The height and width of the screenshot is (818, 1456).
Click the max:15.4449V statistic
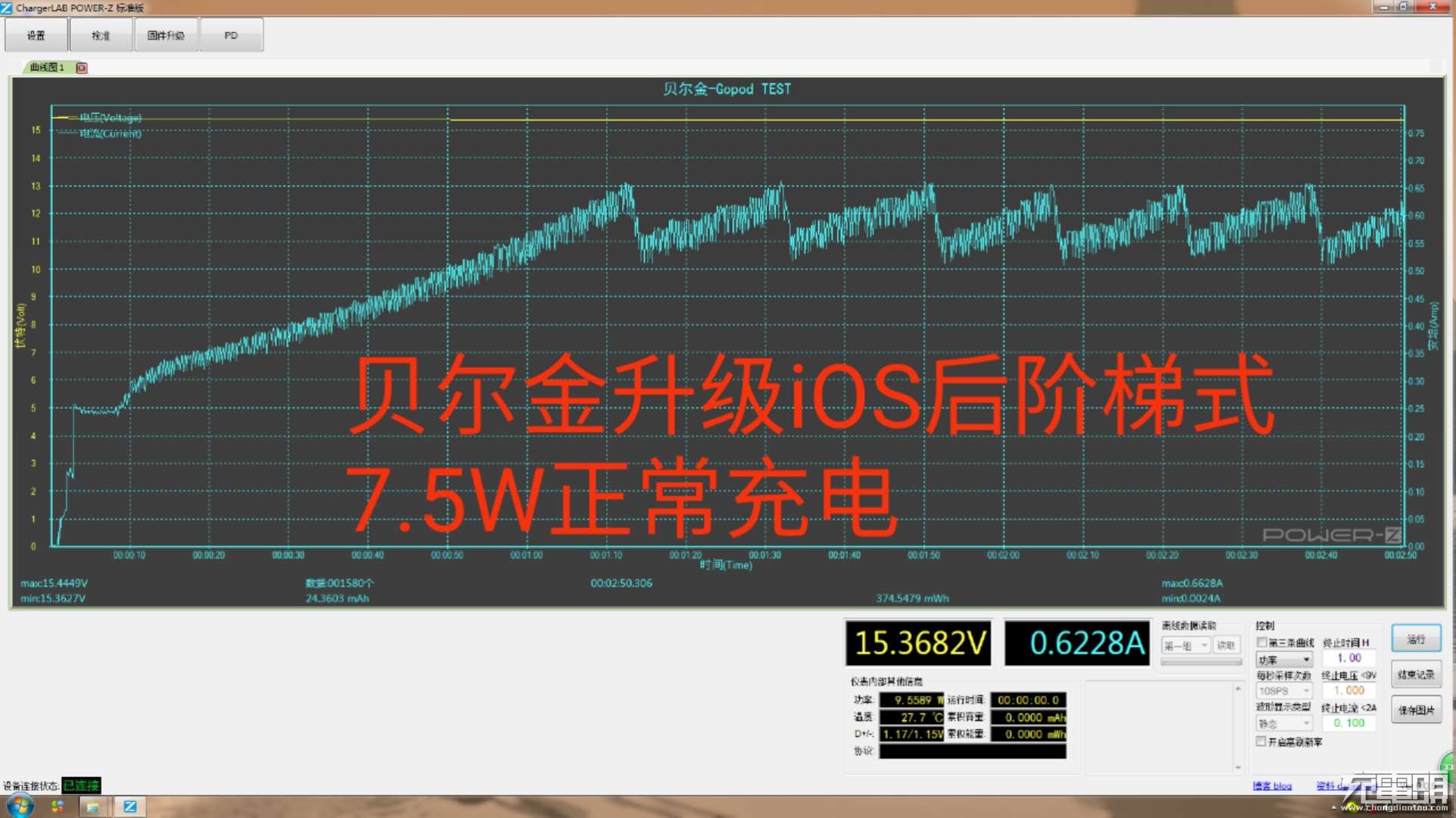pyautogui.click(x=54, y=583)
